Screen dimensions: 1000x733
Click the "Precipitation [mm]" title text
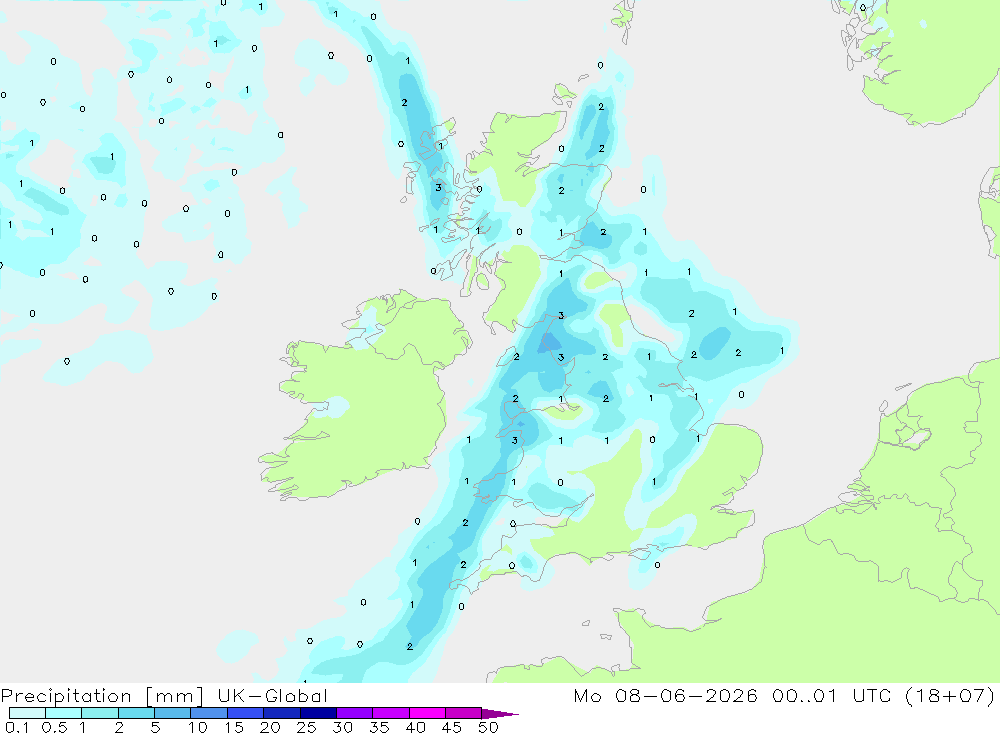pyautogui.click(x=102, y=696)
